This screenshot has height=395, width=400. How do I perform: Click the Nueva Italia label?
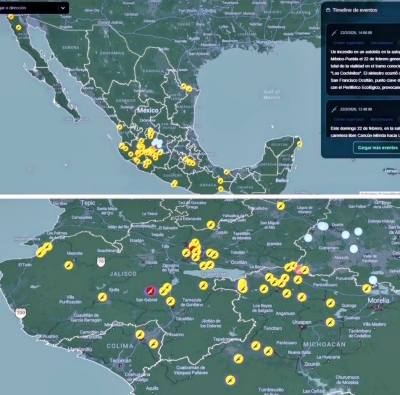pos(299,352)
